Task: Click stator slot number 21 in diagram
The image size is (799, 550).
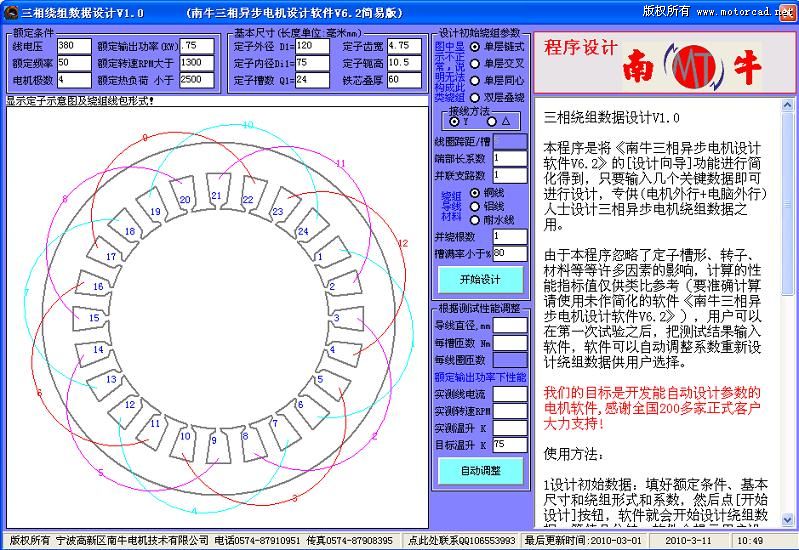Action: tap(217, 196)
